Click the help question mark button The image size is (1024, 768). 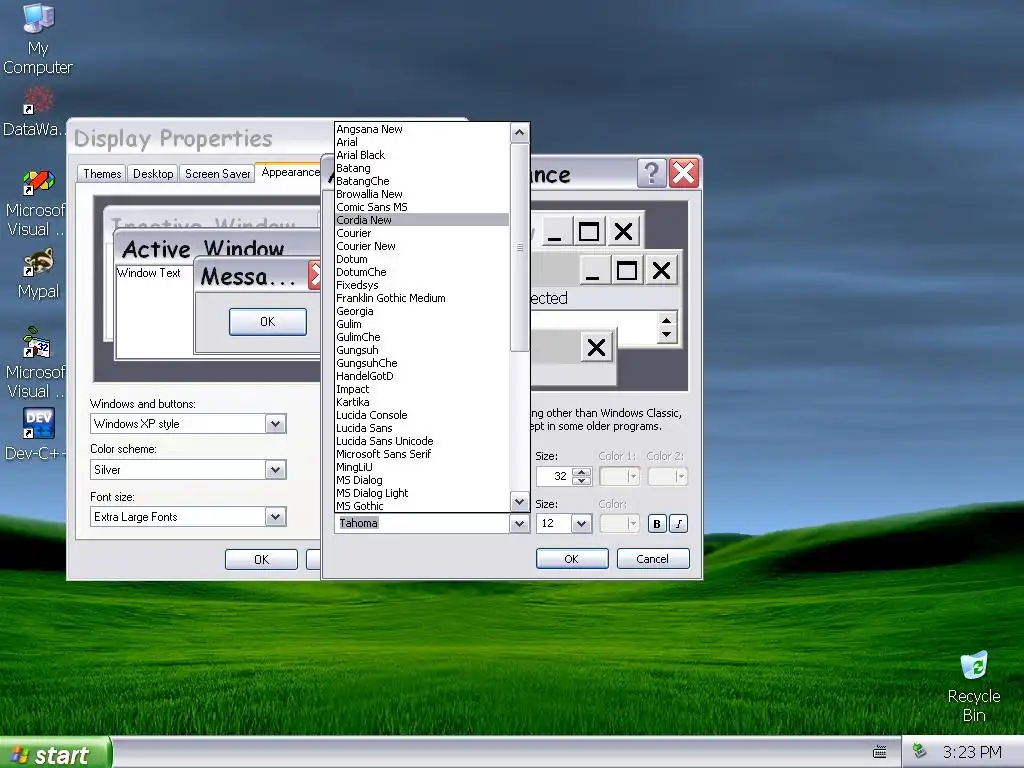tap(651, 173)
